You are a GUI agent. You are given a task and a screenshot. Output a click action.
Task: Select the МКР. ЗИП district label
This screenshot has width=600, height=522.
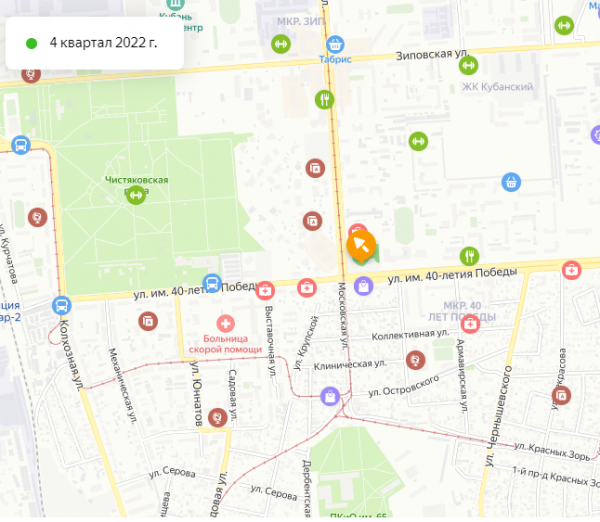click(301, 21)
